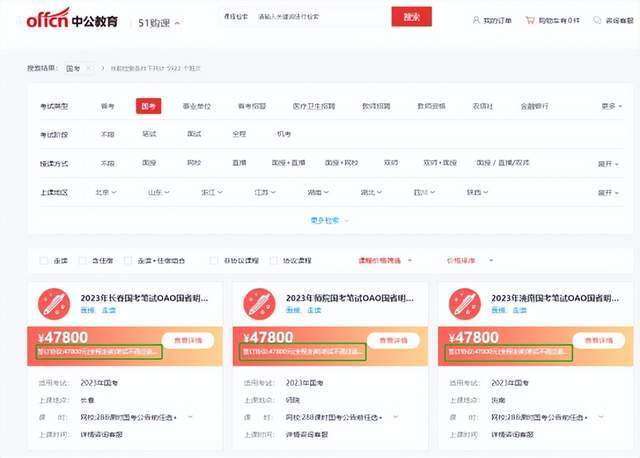
Task: Click the red 搜索 button
Action: coord(412,17)
